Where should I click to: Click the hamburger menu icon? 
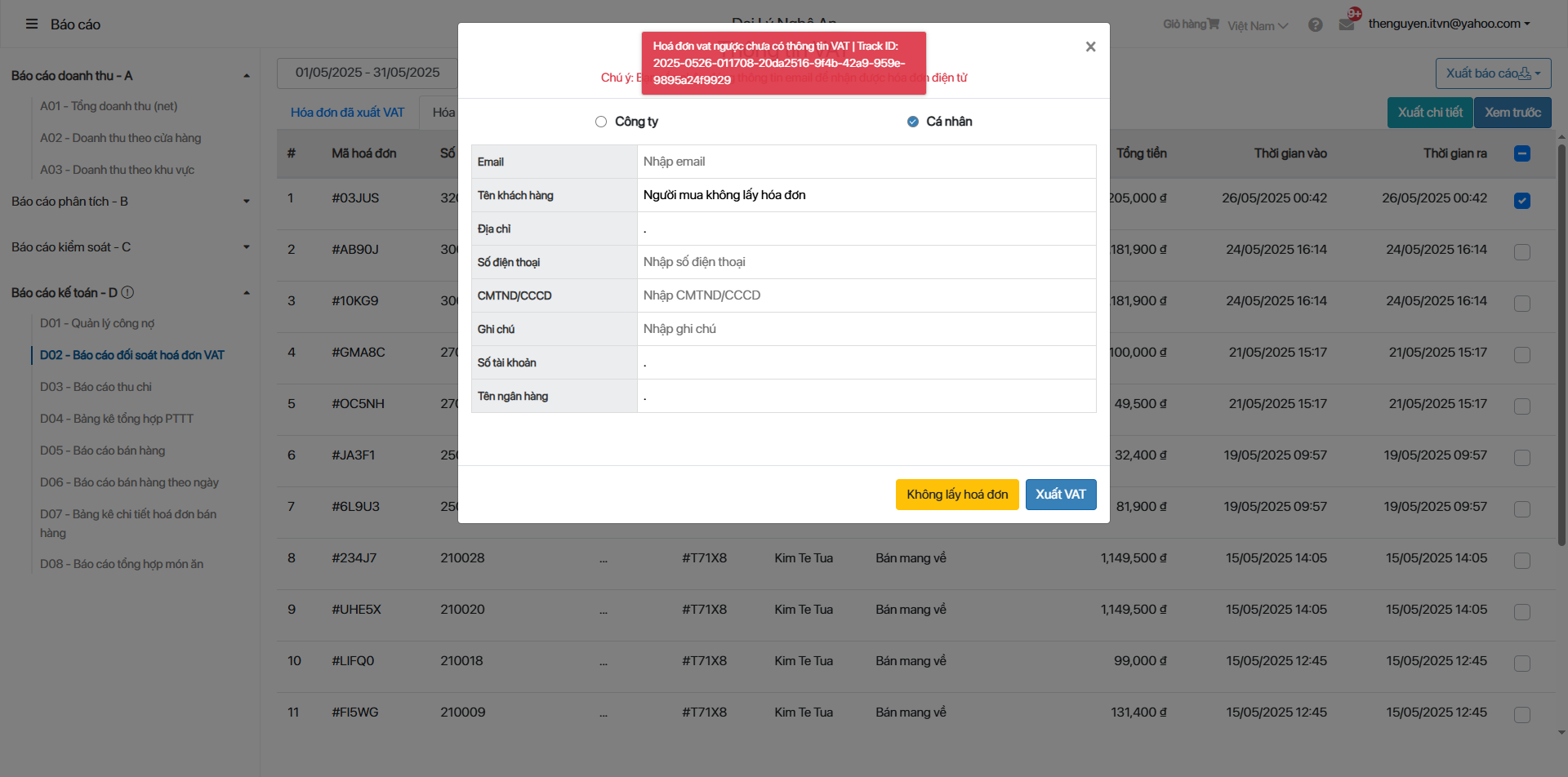[32, 24]
